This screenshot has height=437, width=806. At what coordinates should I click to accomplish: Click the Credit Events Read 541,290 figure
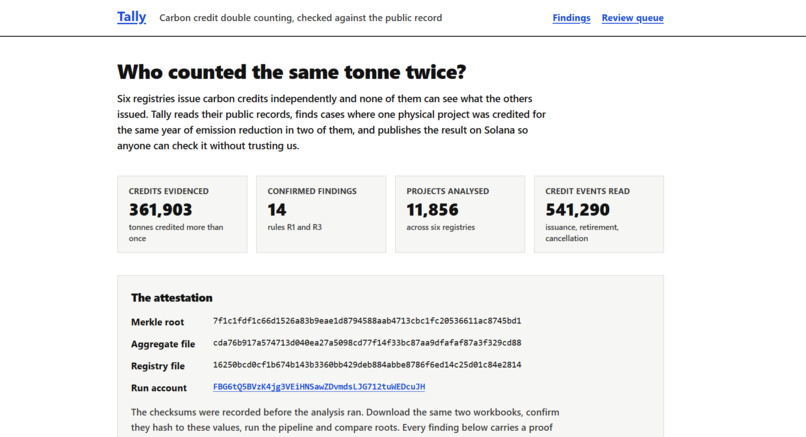coord(577,210)
